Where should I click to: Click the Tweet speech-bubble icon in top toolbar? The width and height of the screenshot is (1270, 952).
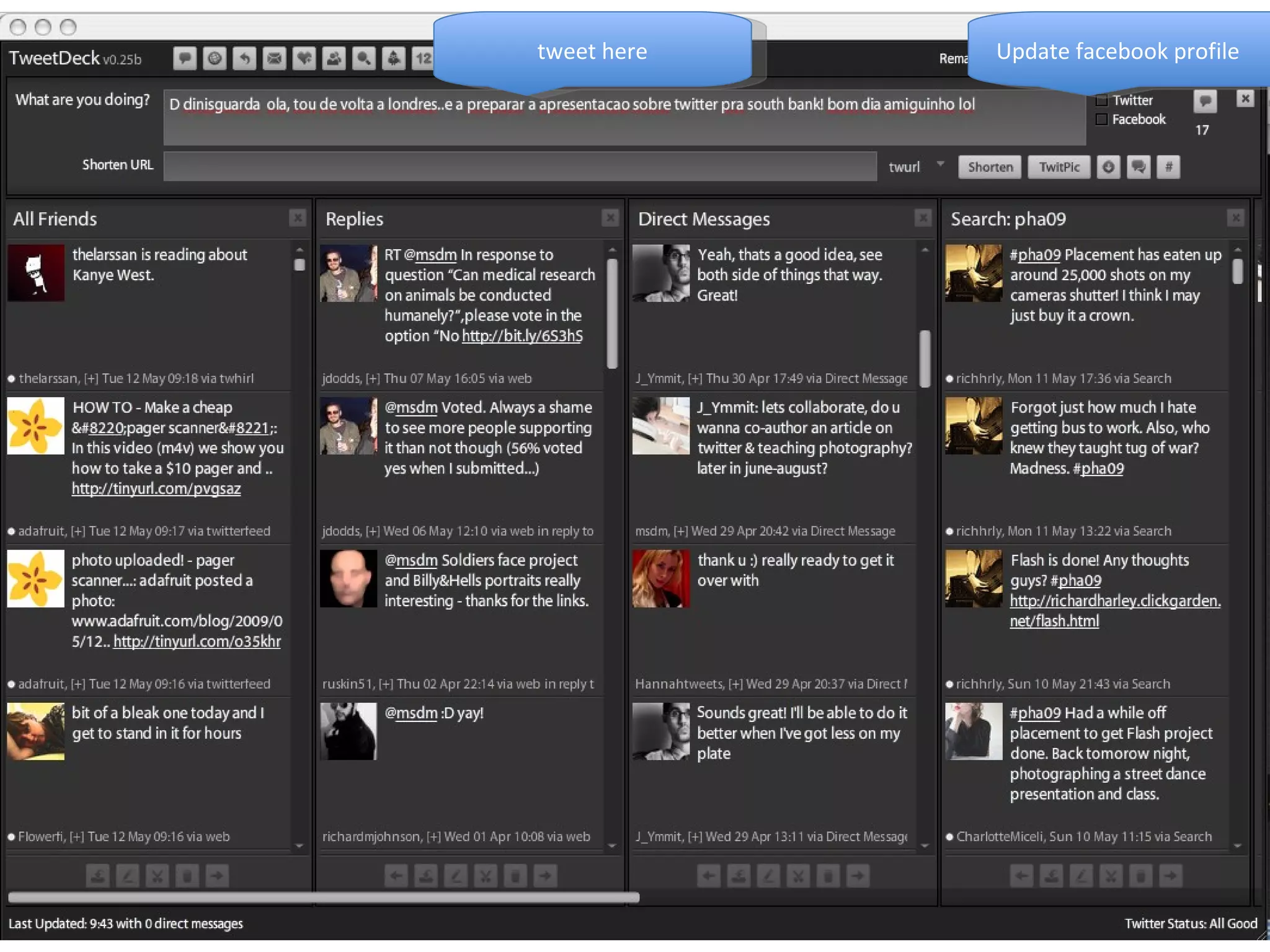(185, 59)
